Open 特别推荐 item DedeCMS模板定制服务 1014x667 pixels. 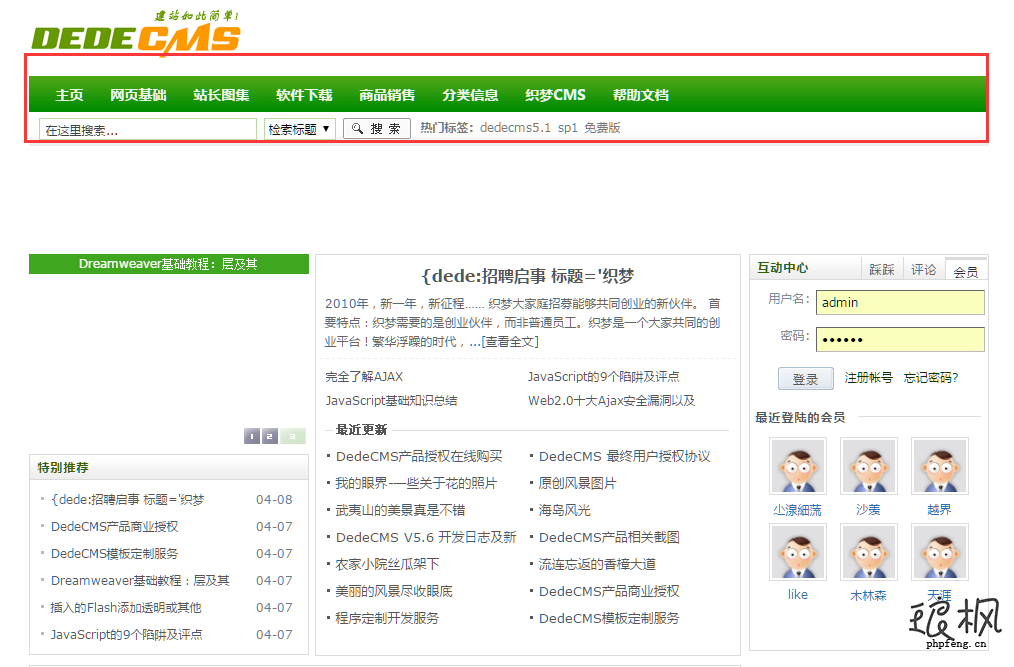[114, 554]
